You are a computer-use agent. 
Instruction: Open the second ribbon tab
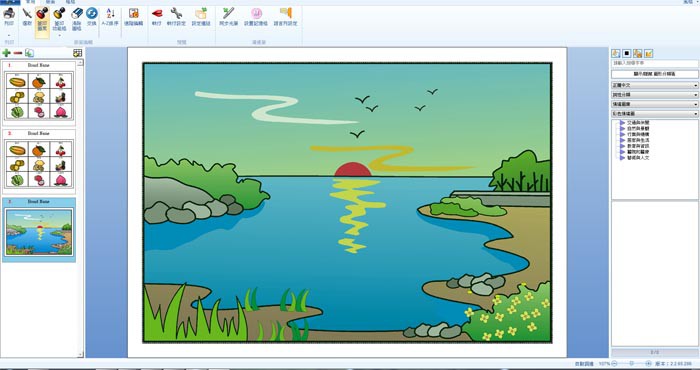[x=30, y=2]
